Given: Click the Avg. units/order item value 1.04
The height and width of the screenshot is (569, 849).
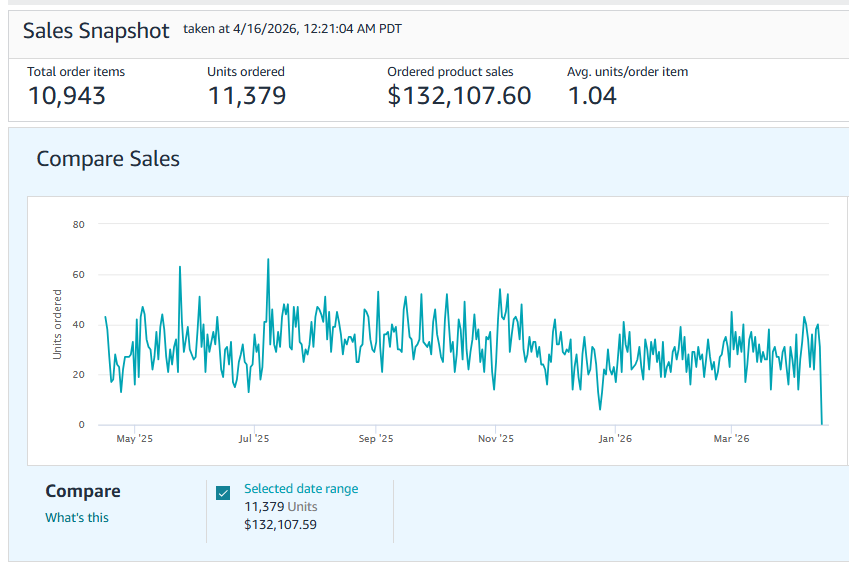Looking at the screenshot, I should pyautogui.click(x=592, y=96).
